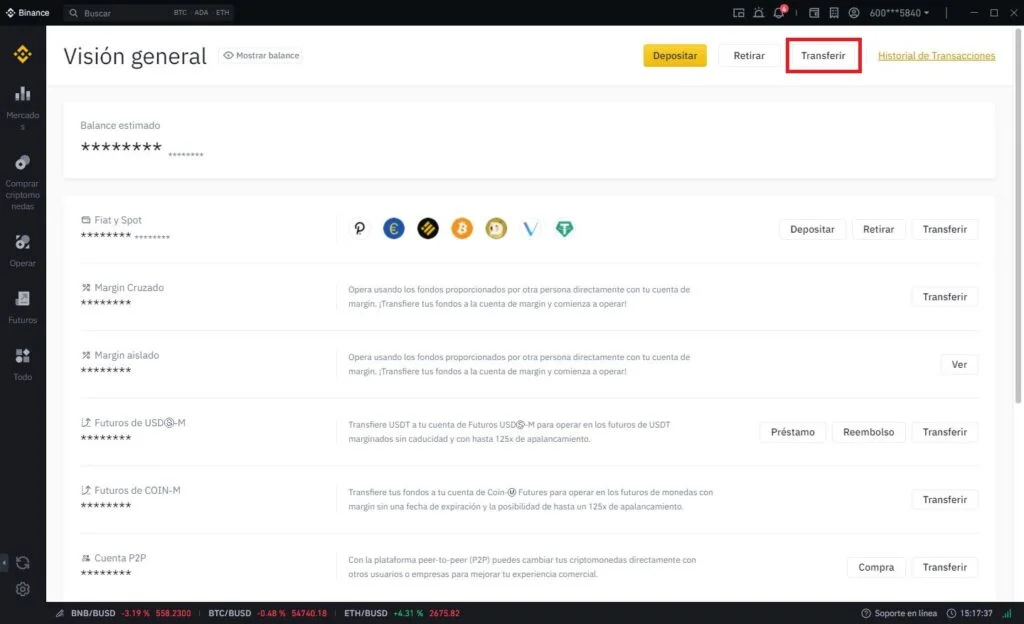Select the Tether coin icon
Screen dimensions: 1024x624
click(564, 228)
